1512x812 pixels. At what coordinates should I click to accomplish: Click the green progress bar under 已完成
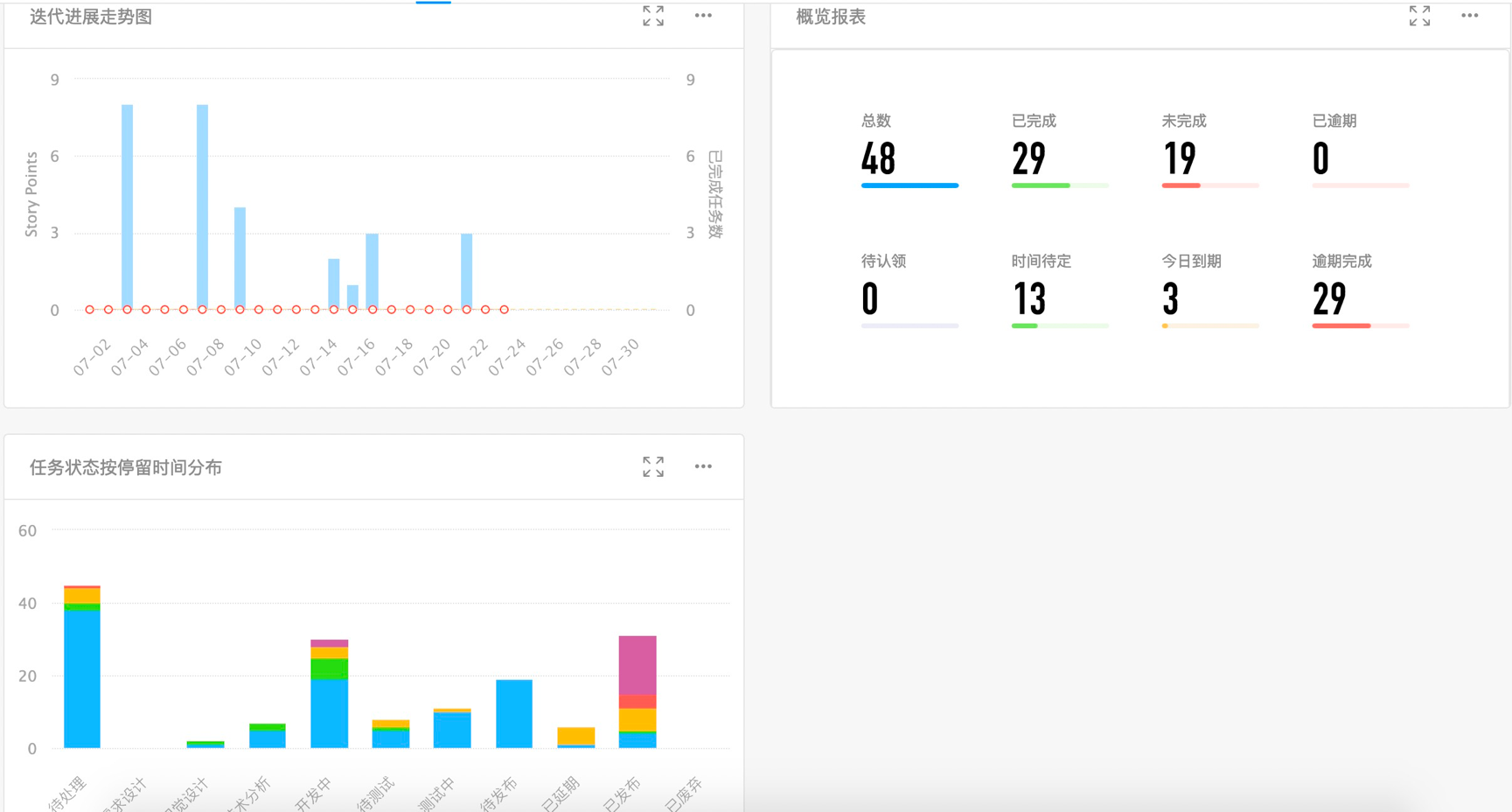click(1041, 185)
